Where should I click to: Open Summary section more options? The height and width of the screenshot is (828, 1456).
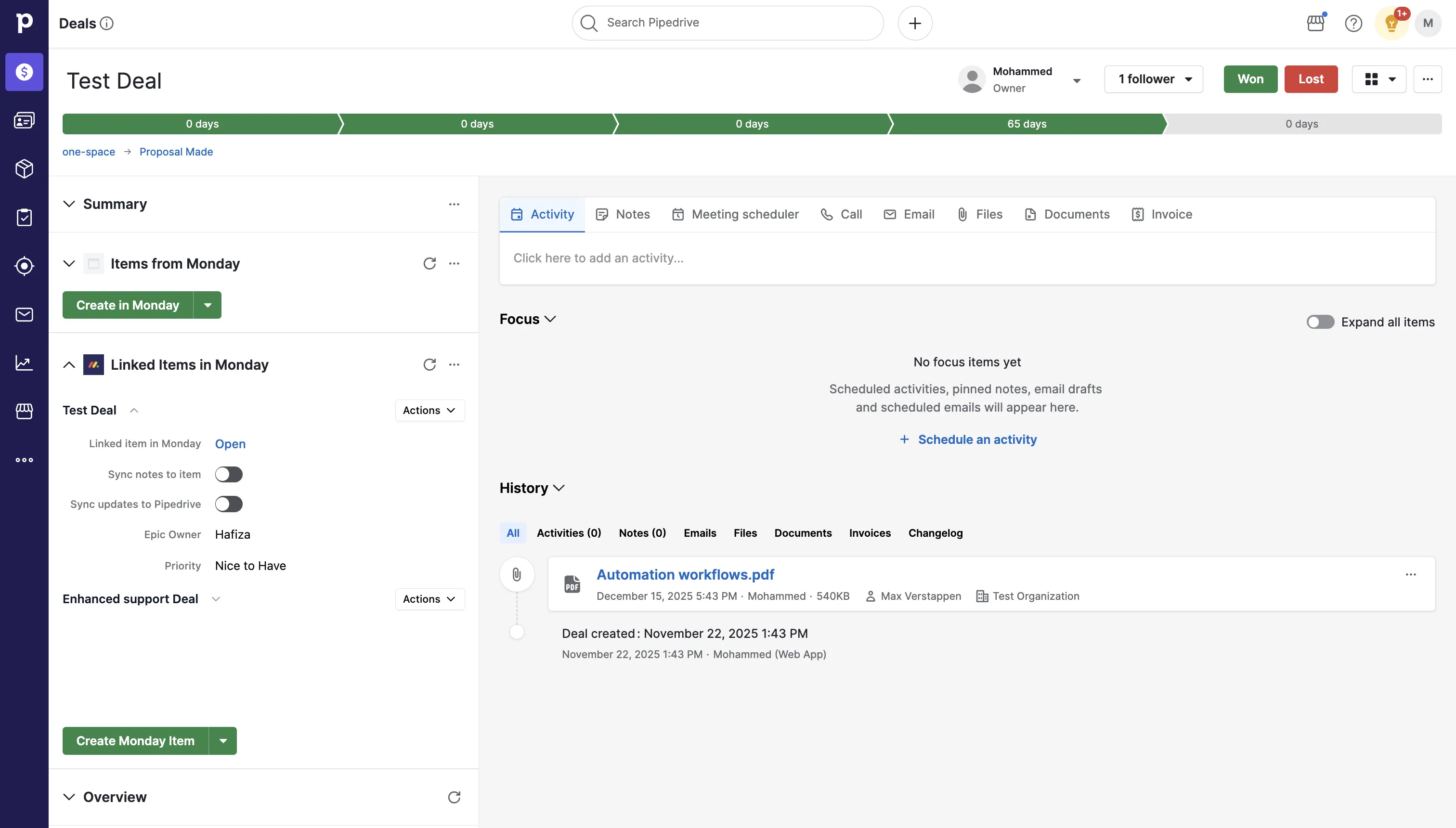(454, 204)
